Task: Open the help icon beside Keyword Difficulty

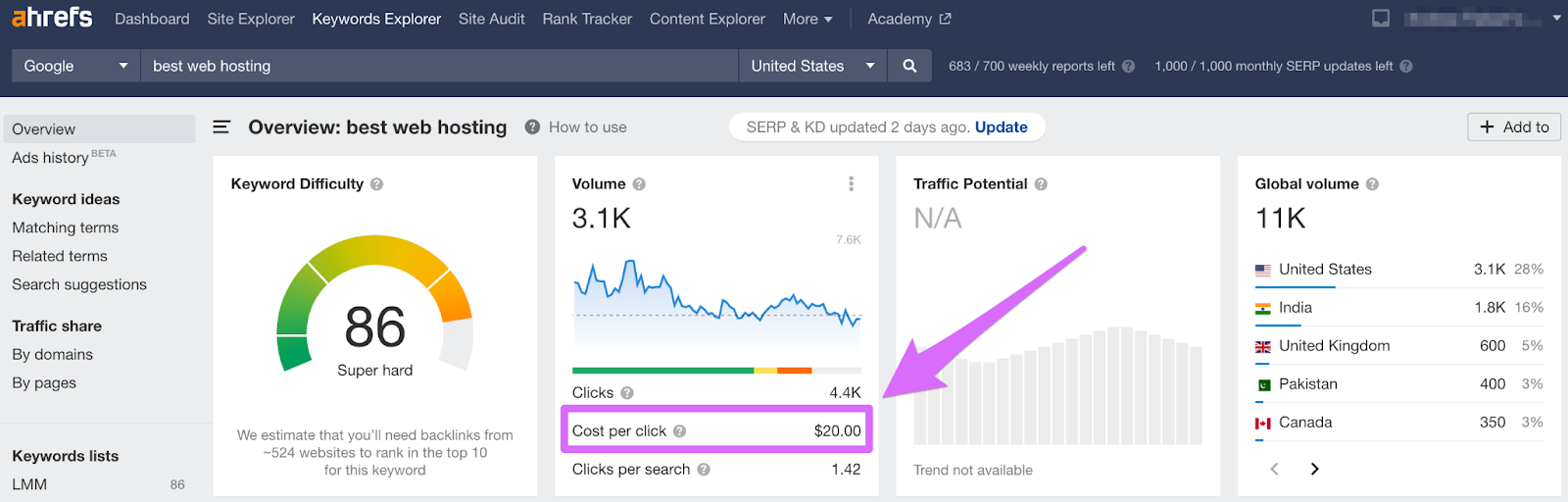Action: [x=376, y=184]
